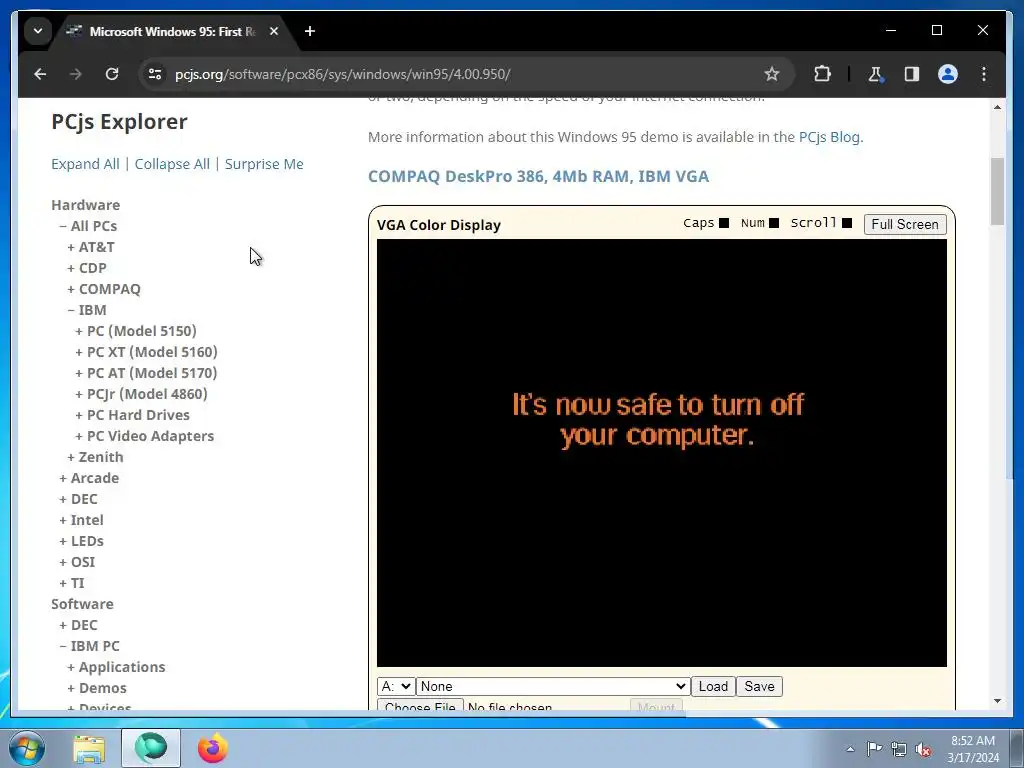
Task: Click the Scroll indicator light
Action: 847,223
